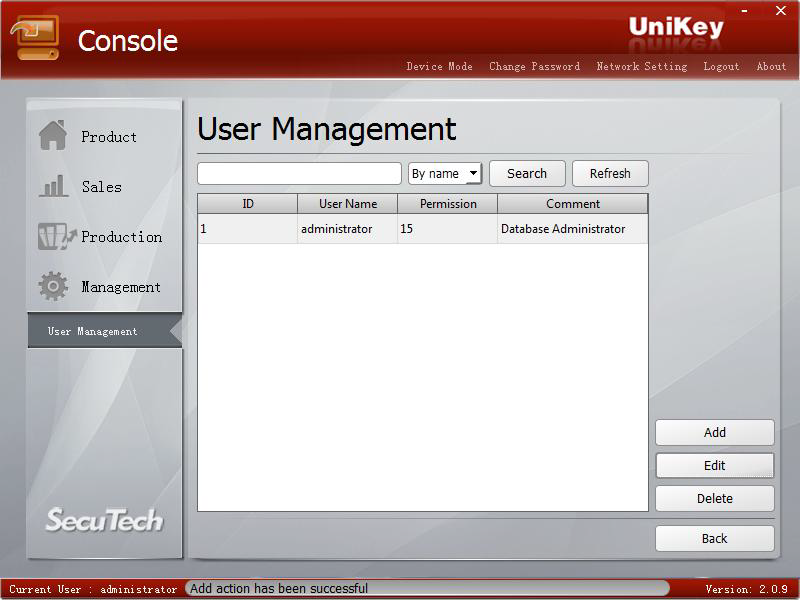Click the Management gear icon
The image size is (800, 600).
53,286
